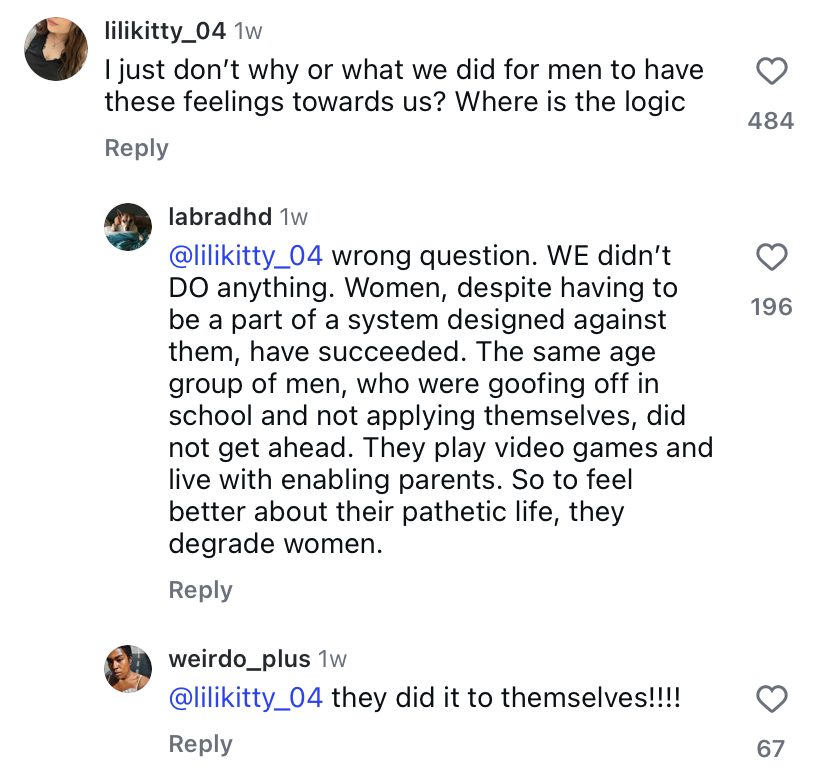Reply to the weirdo_plus comment
Image resolution: width=828 pixels, height=776 pixels.
point(200,744)
